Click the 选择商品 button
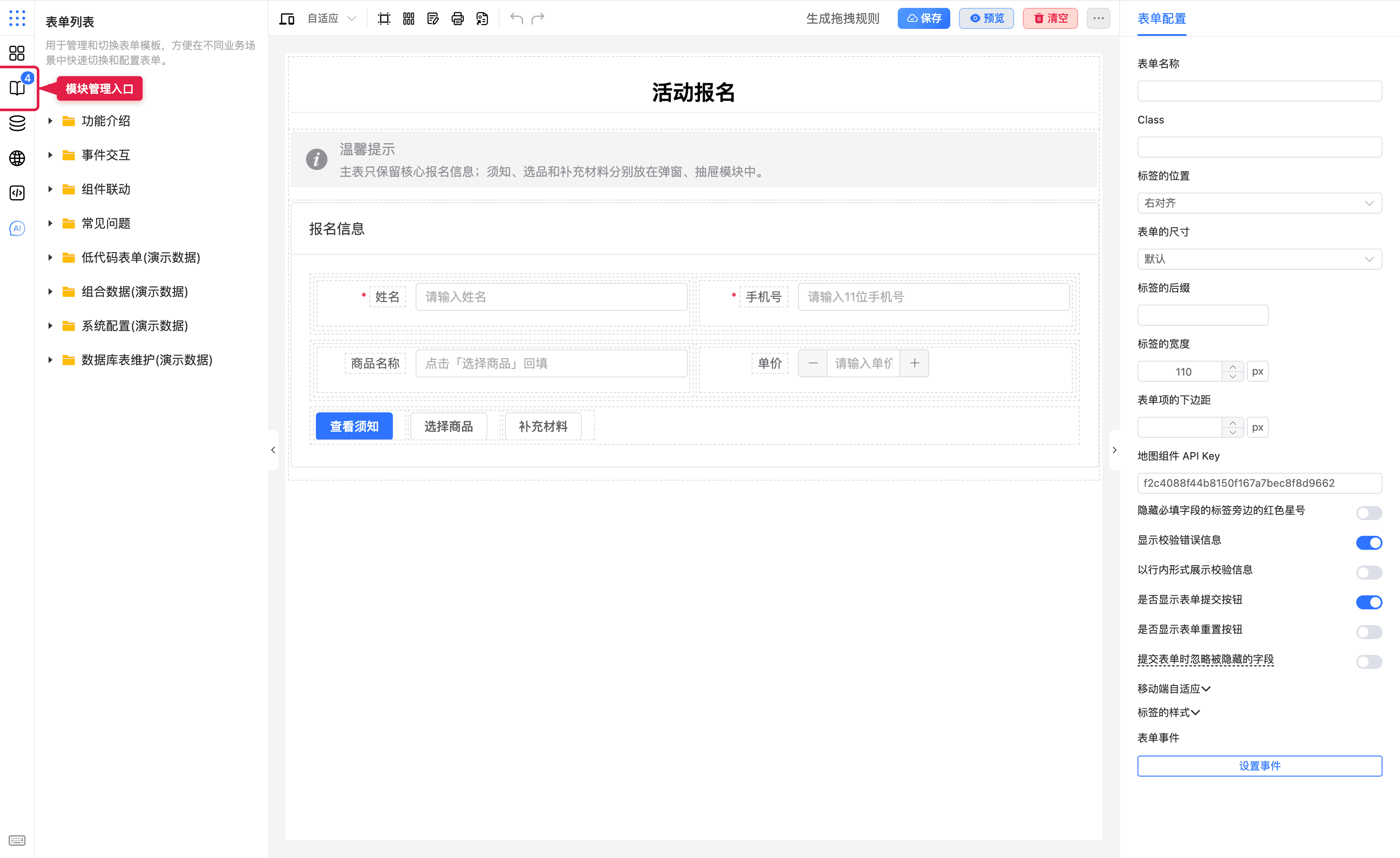The width and height of the screenshot is (1400, 858). [x=448, y=426]
